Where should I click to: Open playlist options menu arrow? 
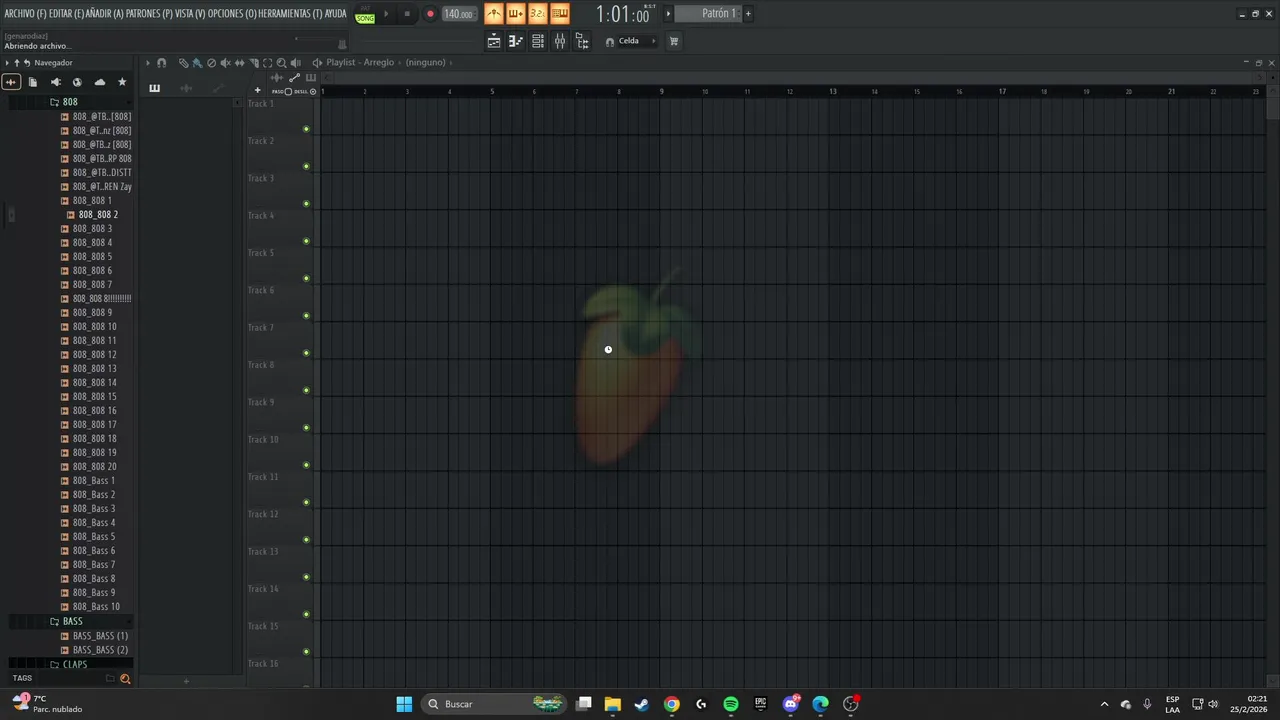(x=148, y=62)
